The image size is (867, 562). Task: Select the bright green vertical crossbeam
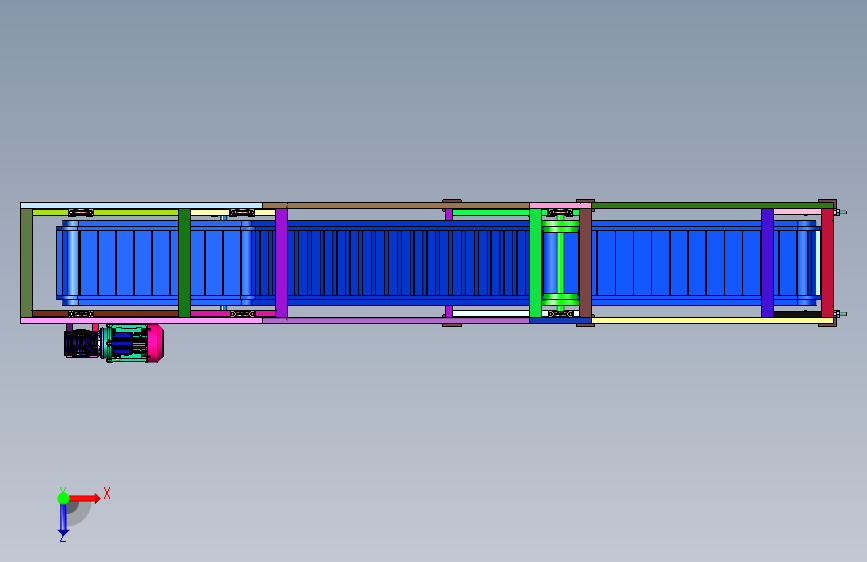535,263
